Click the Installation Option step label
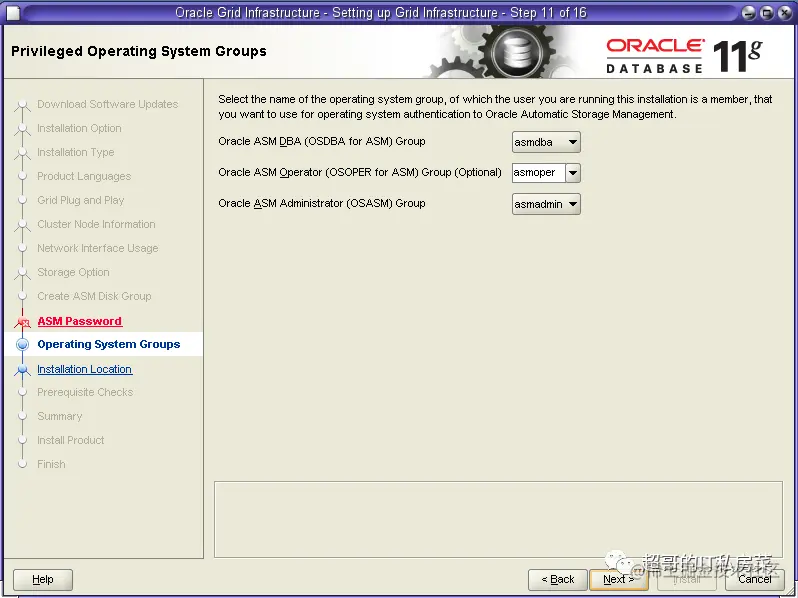The height and width of the screenshot is (598, 798). [x=79, y=128]
